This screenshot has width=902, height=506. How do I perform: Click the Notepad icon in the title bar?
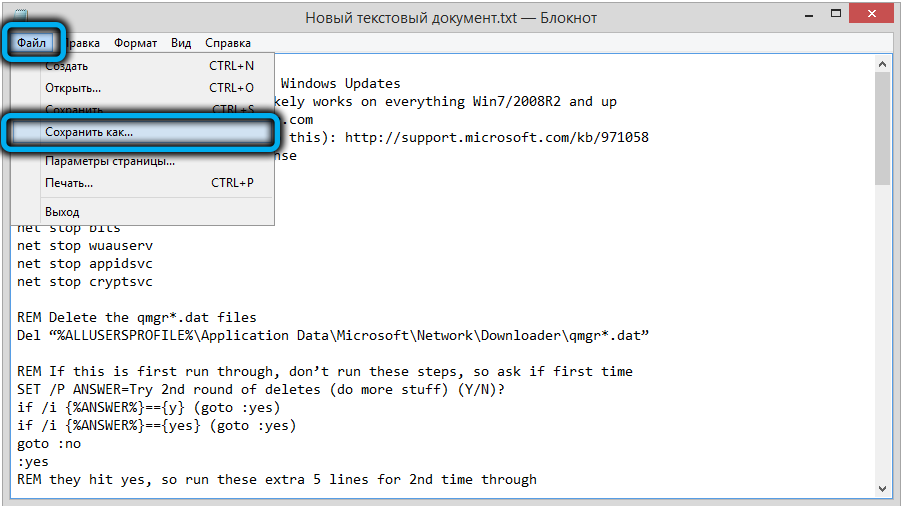20,14
